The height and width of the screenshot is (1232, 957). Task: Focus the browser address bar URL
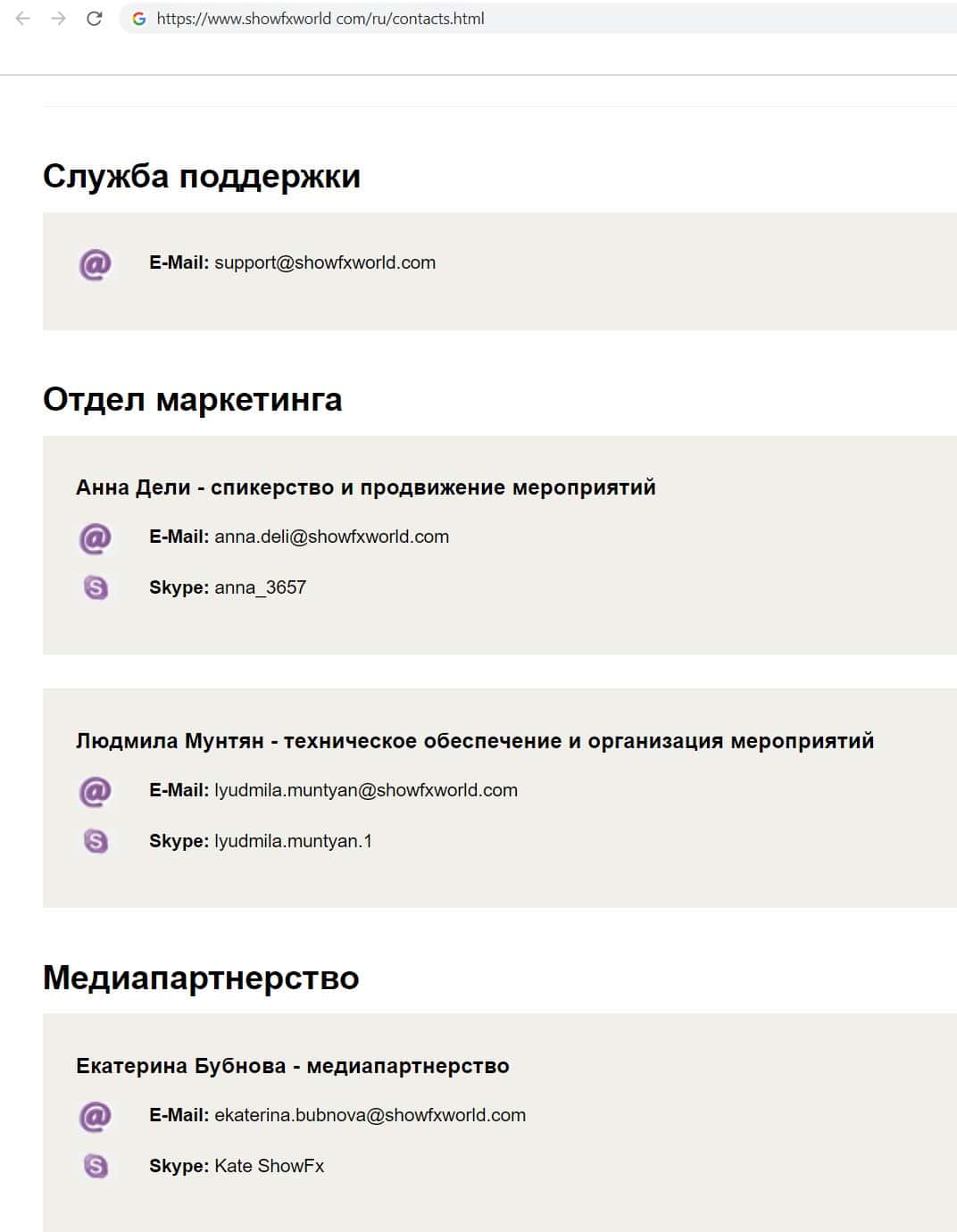[320, 19]
